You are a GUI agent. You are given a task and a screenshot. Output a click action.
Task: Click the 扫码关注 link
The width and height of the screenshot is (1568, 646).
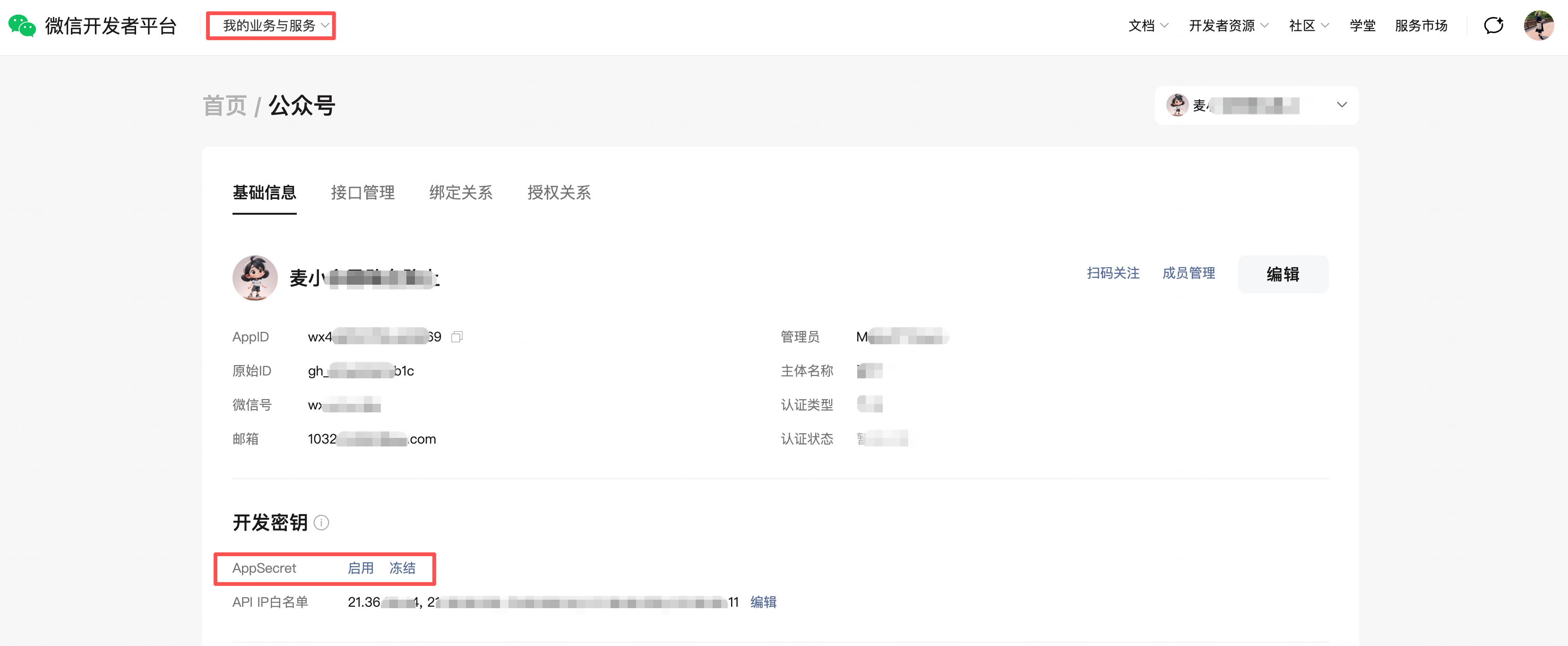tap(1113, 273)
